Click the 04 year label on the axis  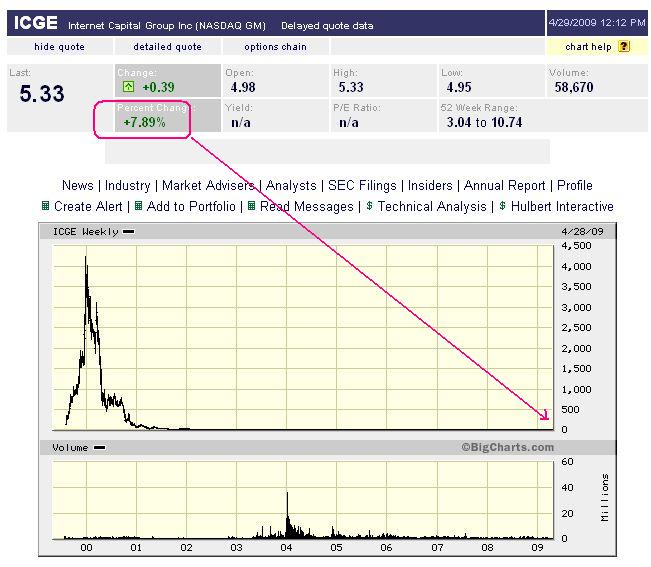click(x=286, y=547)
